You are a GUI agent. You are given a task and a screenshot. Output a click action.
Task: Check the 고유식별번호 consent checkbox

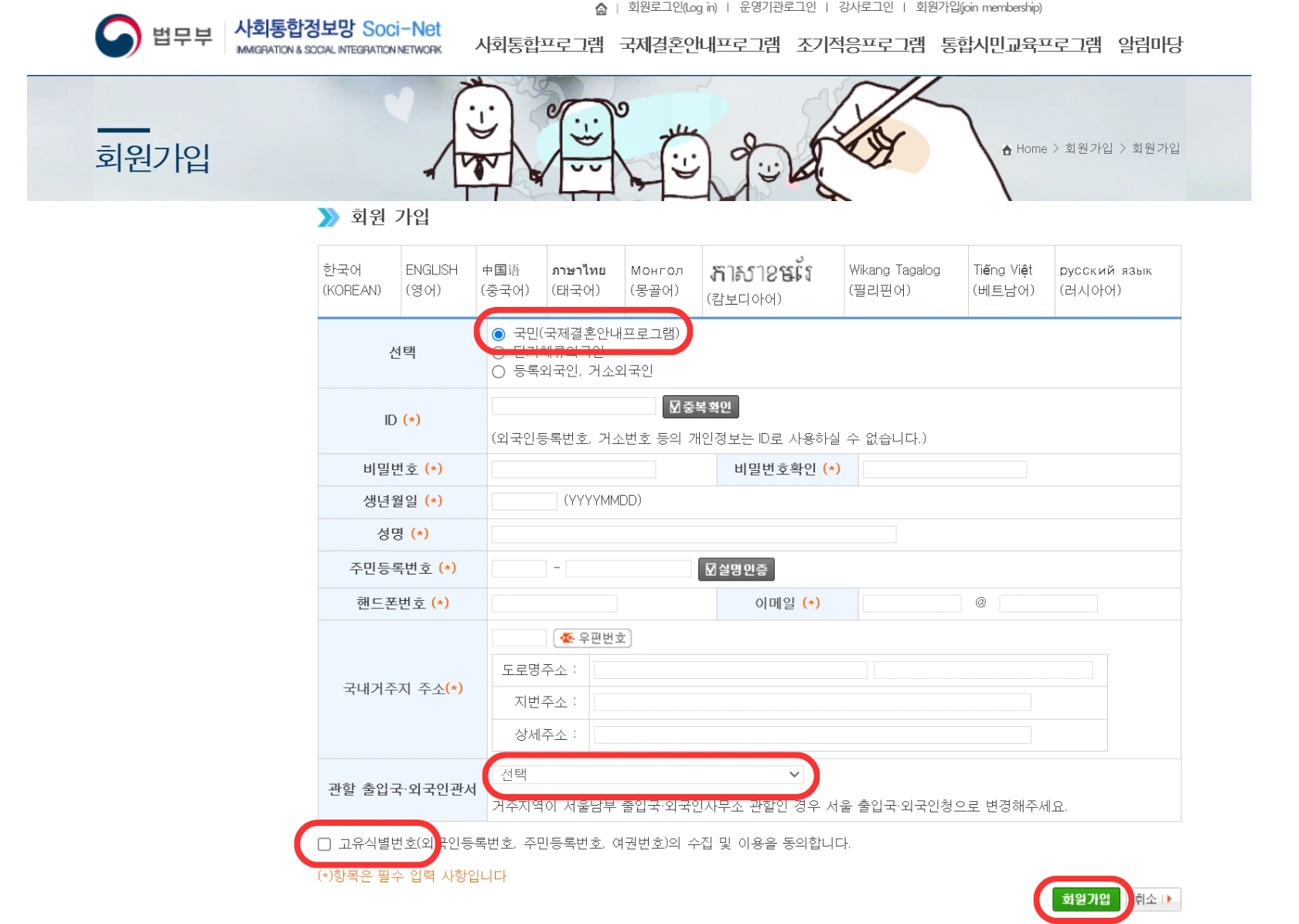tap(325, 844)
